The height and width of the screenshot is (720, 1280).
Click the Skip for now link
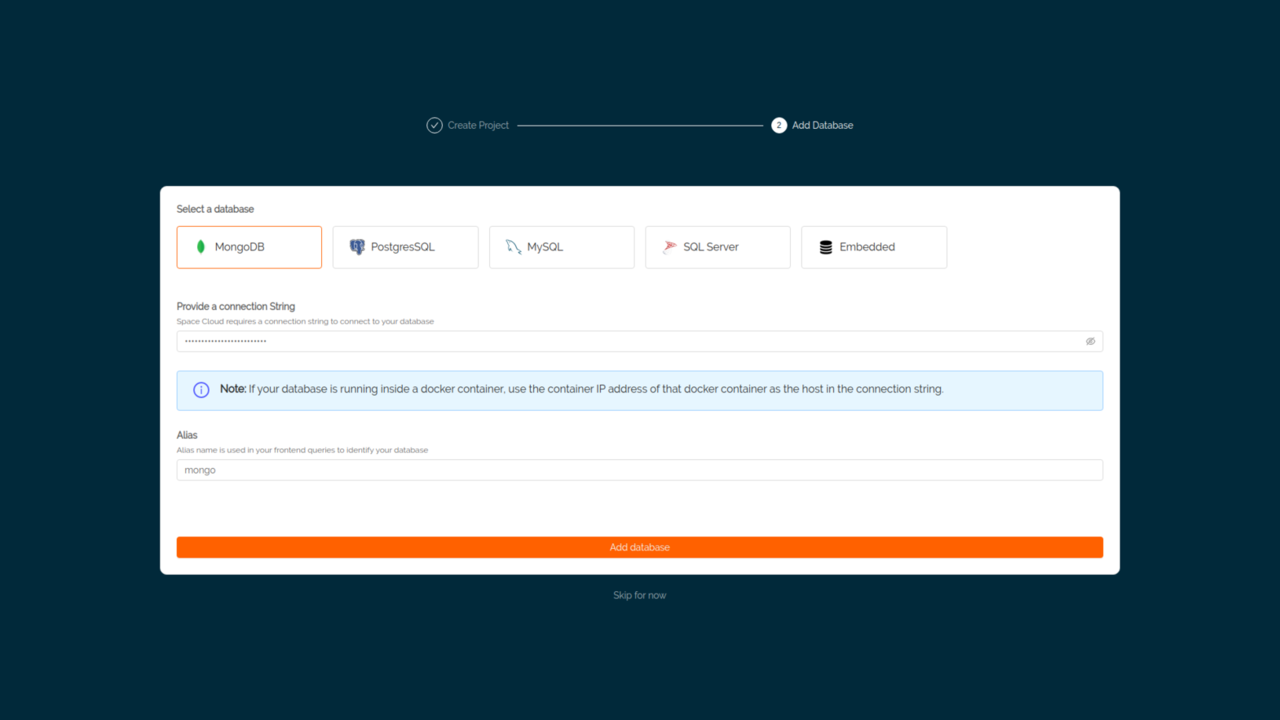tap(639, 595)
